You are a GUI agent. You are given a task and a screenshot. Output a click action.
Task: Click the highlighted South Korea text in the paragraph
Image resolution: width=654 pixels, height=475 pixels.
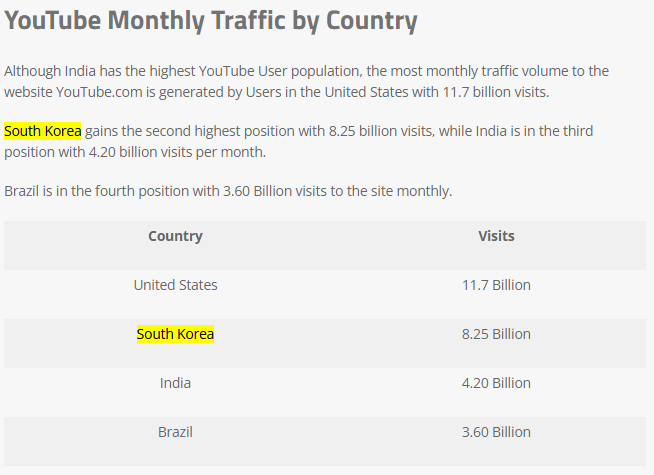pyautogui.click(x=43, y=132)
